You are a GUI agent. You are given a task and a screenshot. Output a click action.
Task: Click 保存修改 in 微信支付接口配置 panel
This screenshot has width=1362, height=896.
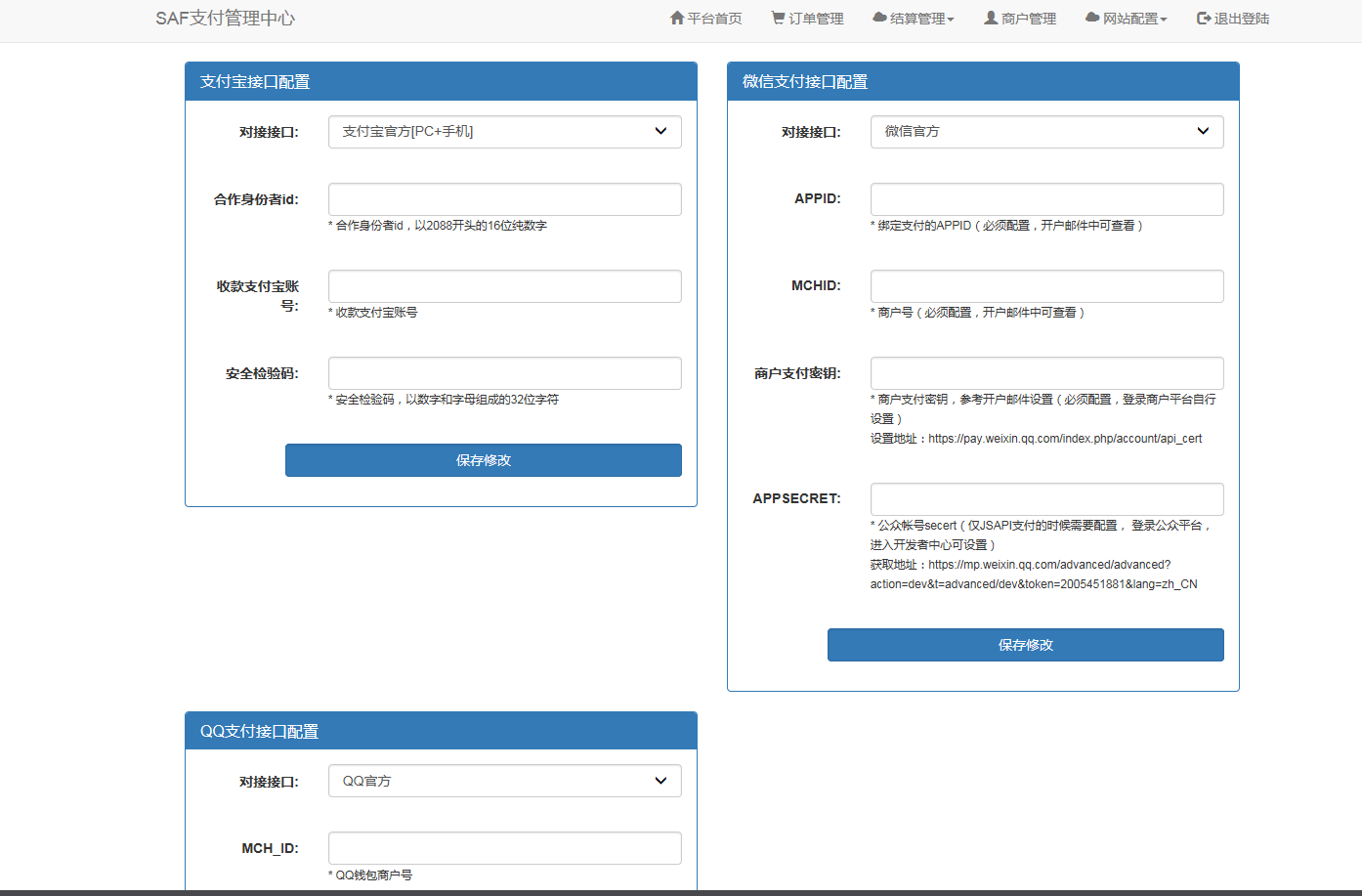[x=1025, y=645]
